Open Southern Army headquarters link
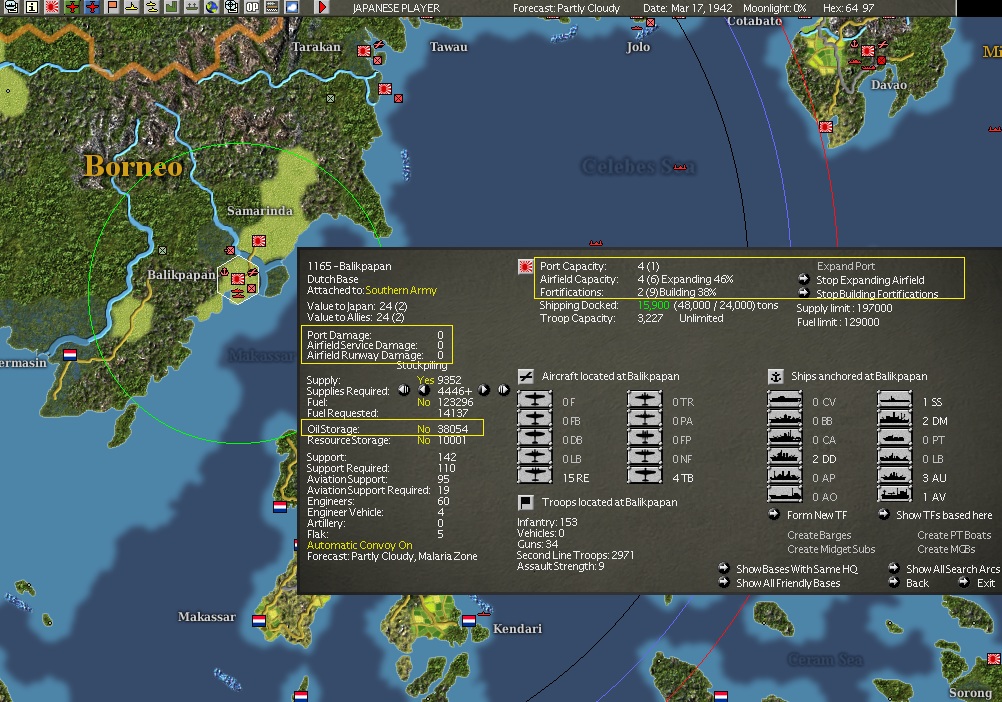The width and height of the screenshot is (1002, 702). [x=401, y=291]
